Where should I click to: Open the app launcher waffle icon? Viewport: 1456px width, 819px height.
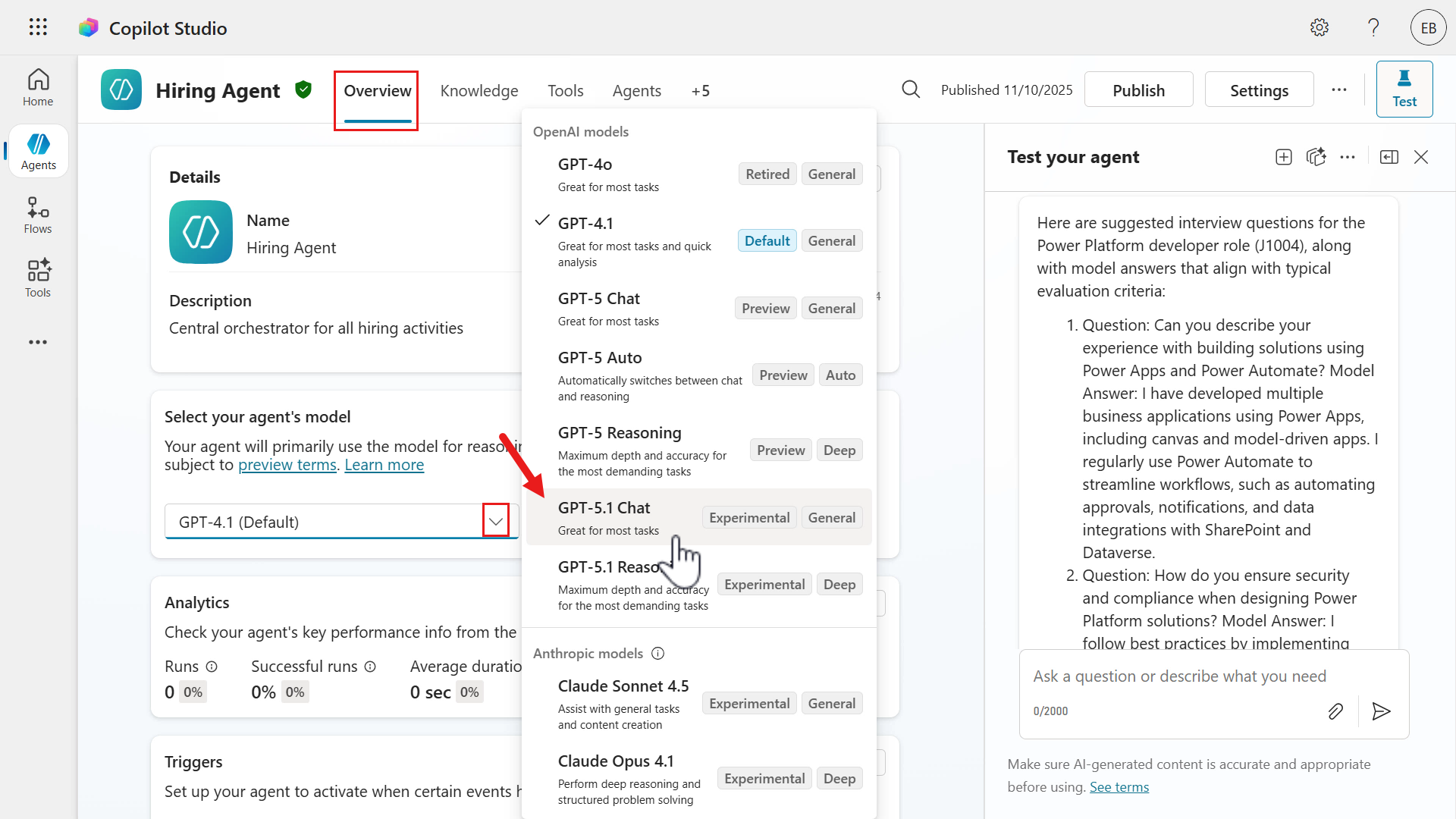pos(38,27)
